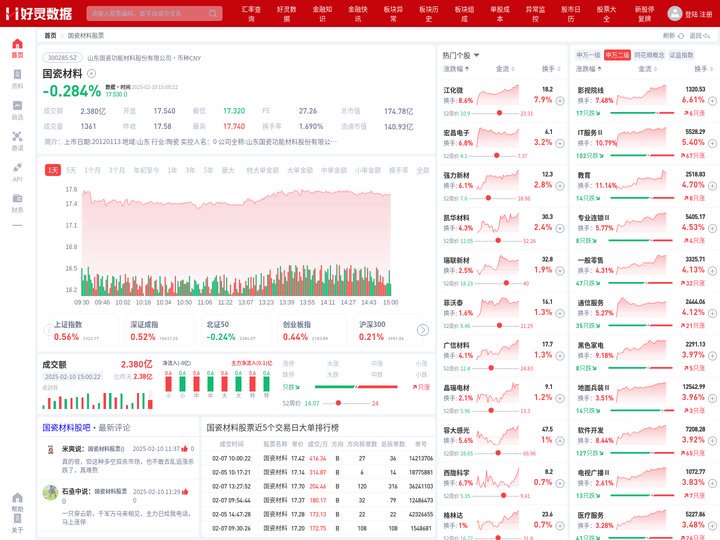Open 国瓷材料股吧 link

66,428
